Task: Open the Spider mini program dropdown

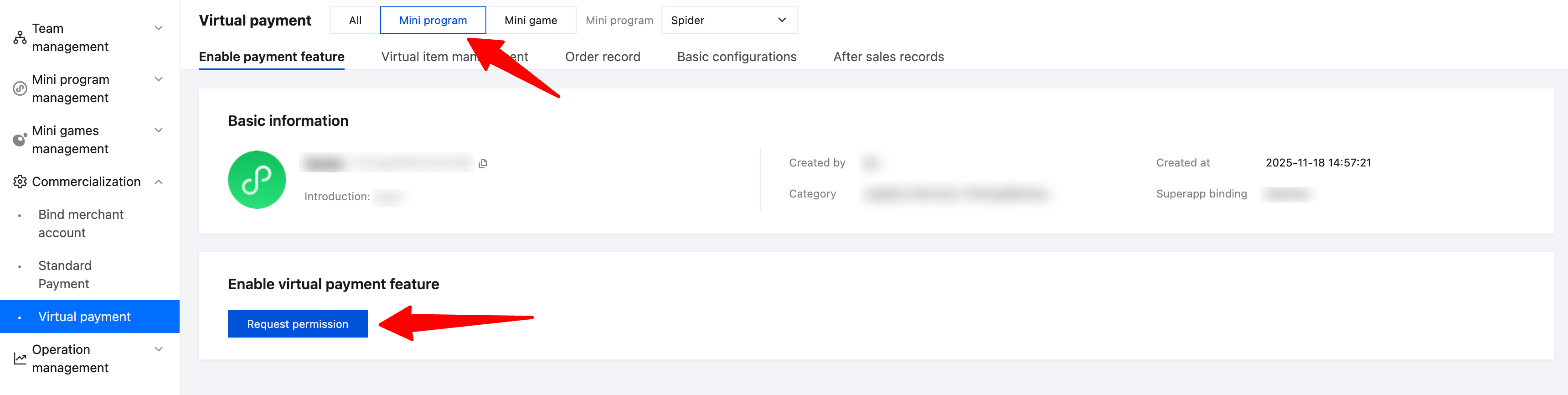Action: click(728, 20)
